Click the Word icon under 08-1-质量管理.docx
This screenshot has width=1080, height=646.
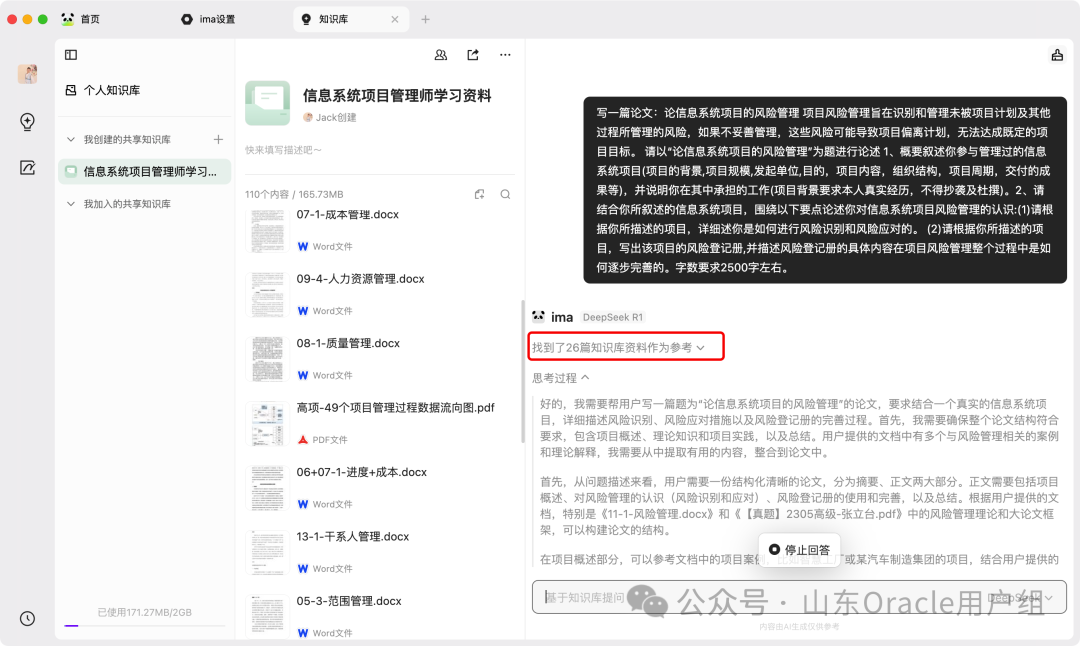pos(302,375)
